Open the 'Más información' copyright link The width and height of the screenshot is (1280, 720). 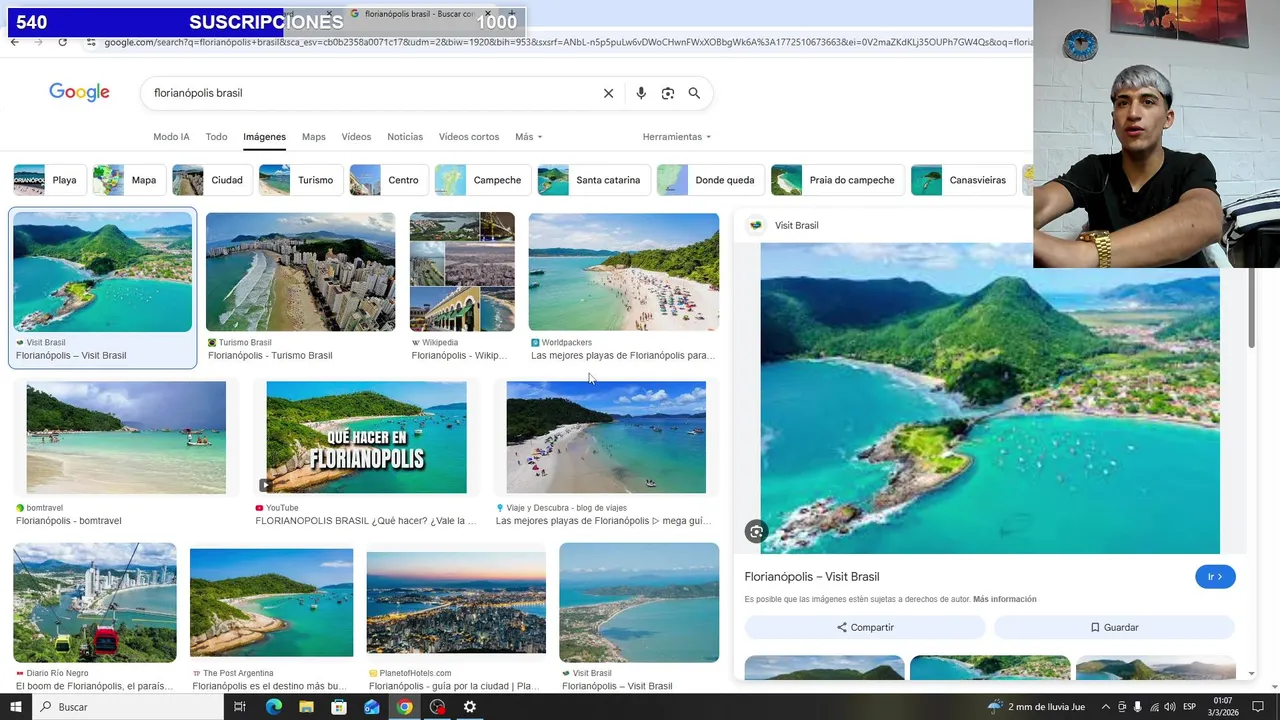1004,599
